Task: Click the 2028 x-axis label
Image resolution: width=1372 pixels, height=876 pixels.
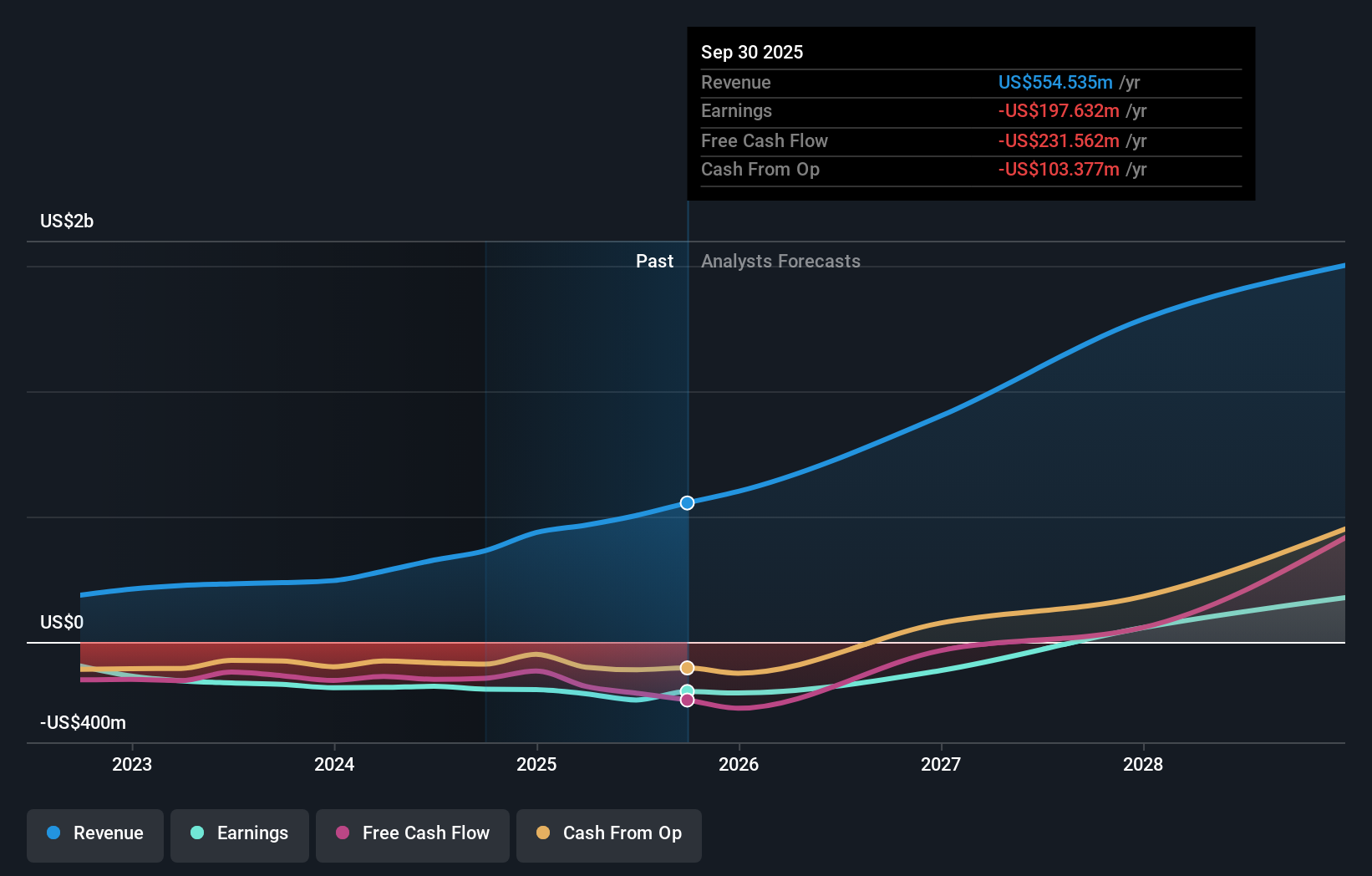Action: coord(1143,764)
